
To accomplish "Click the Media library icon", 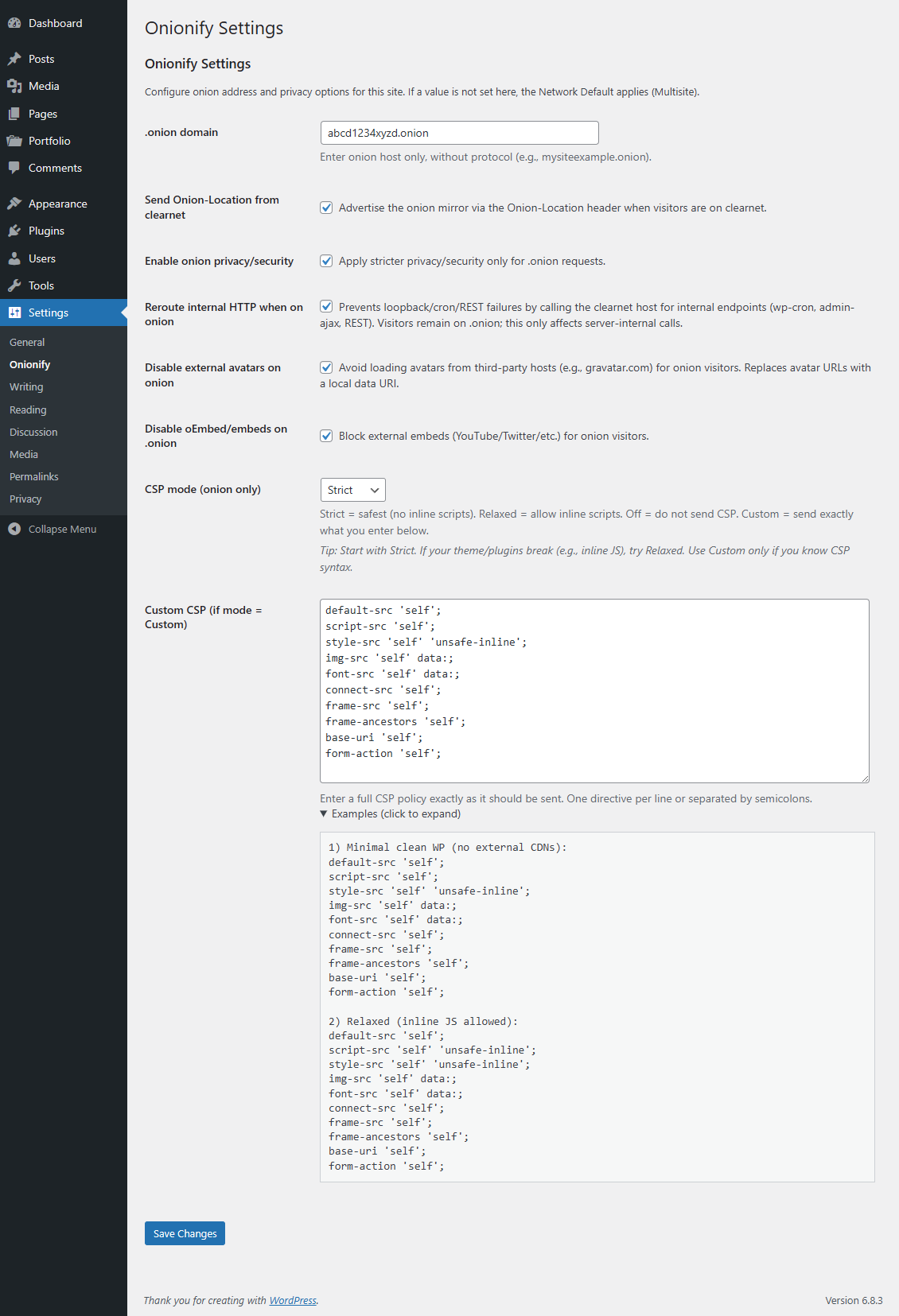I will point(14,86).
